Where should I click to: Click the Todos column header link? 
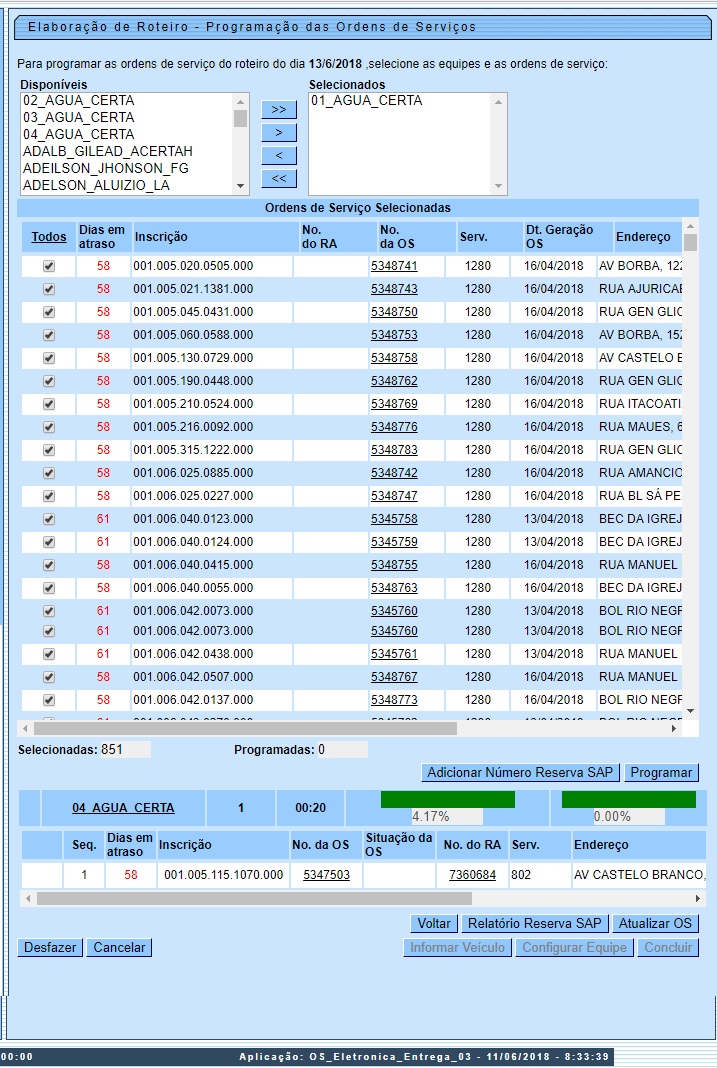49,237
